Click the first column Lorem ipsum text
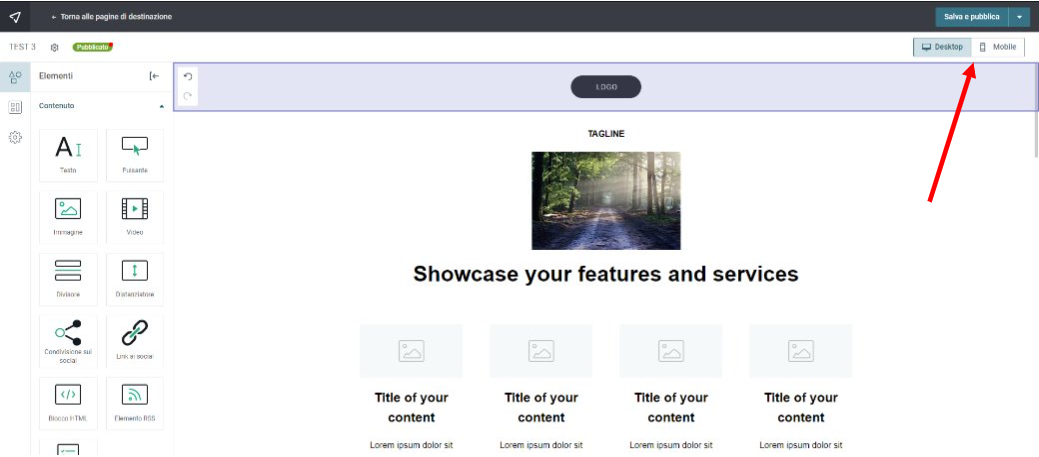Screen dimensions: 1039x457 pos(411,445)
